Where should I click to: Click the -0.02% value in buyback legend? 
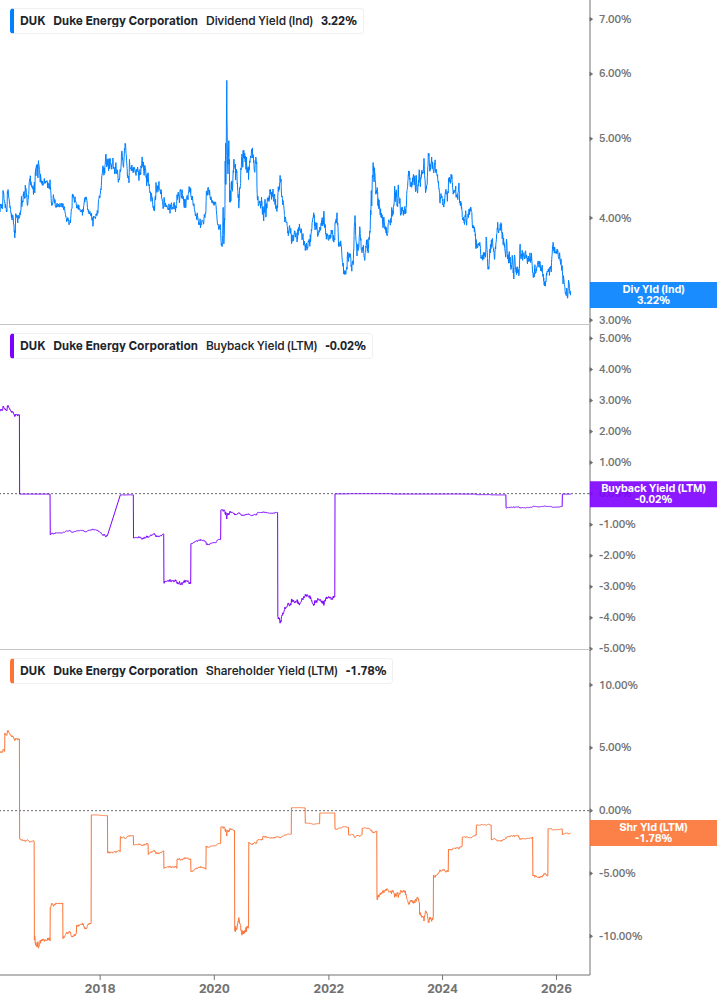(345, 345)
